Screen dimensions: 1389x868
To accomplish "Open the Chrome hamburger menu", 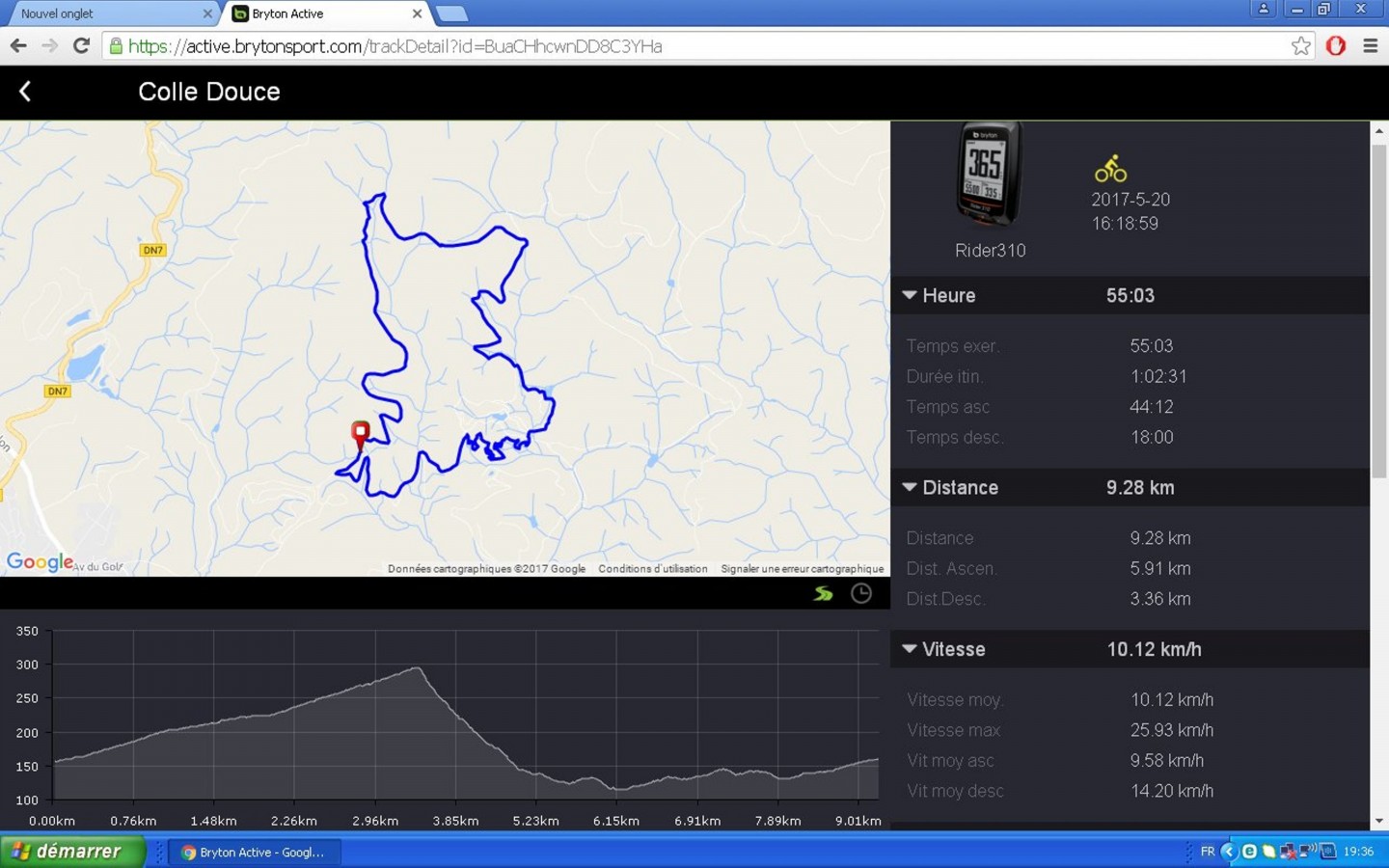I will pyautogui.click(x=1370, y=45).
